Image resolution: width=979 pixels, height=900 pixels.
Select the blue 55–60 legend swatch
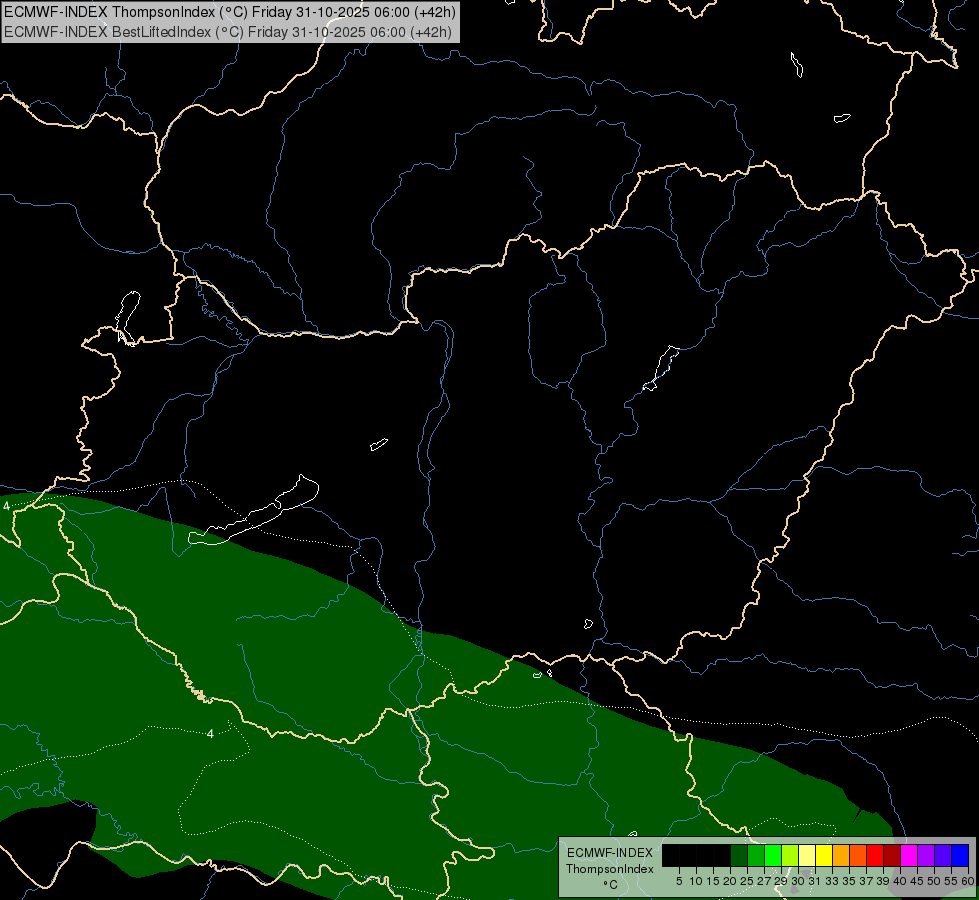960,855
